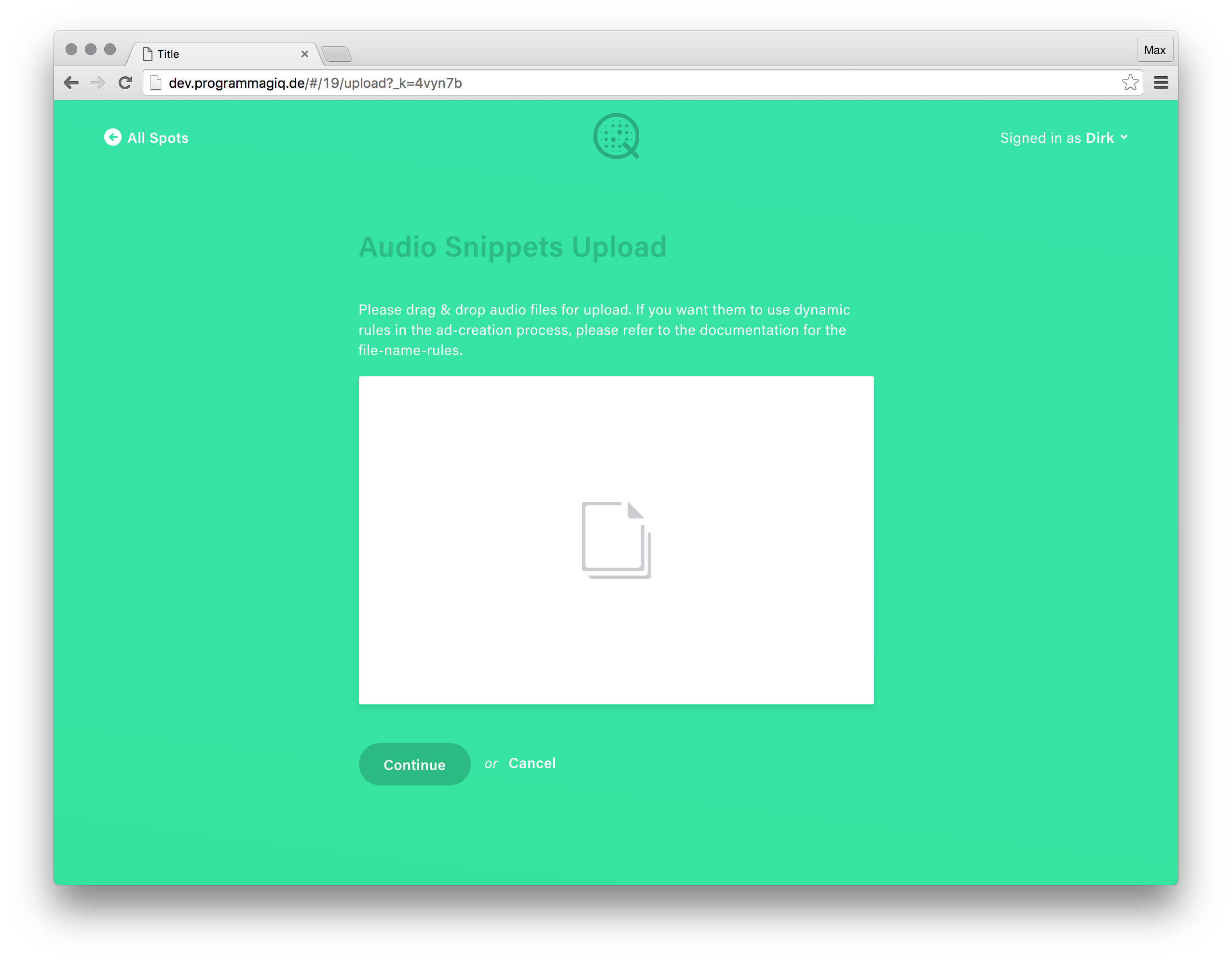Click the page icon in the address bar

tap(156, 83)
